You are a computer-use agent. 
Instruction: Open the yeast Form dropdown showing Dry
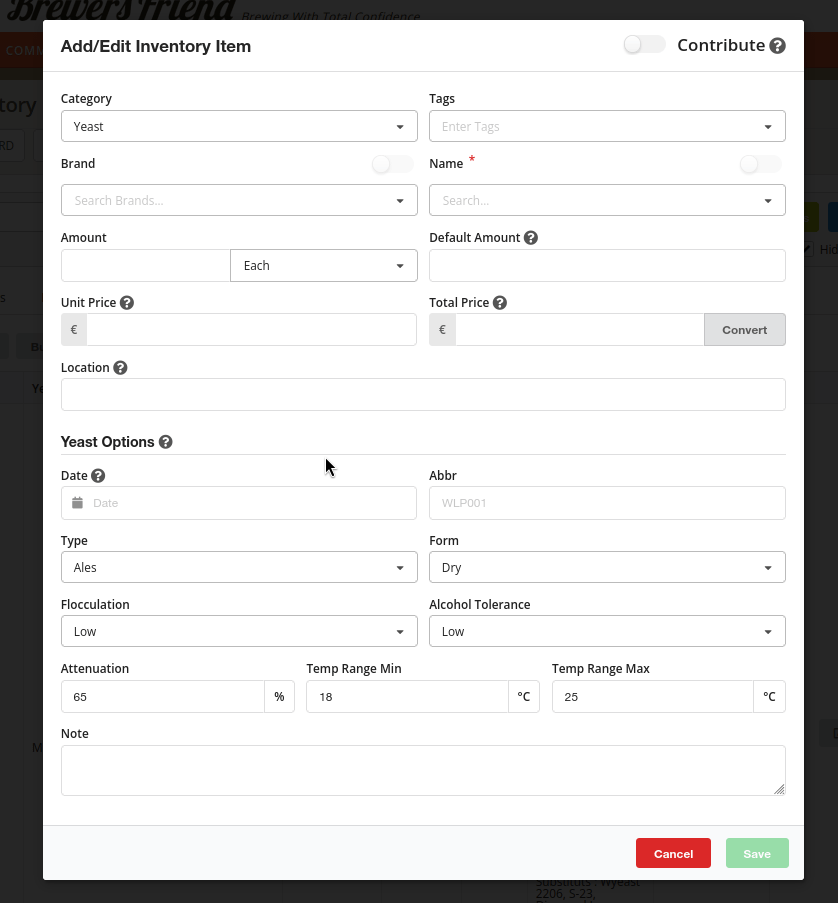pyautogui.click(x=607, y=568)
